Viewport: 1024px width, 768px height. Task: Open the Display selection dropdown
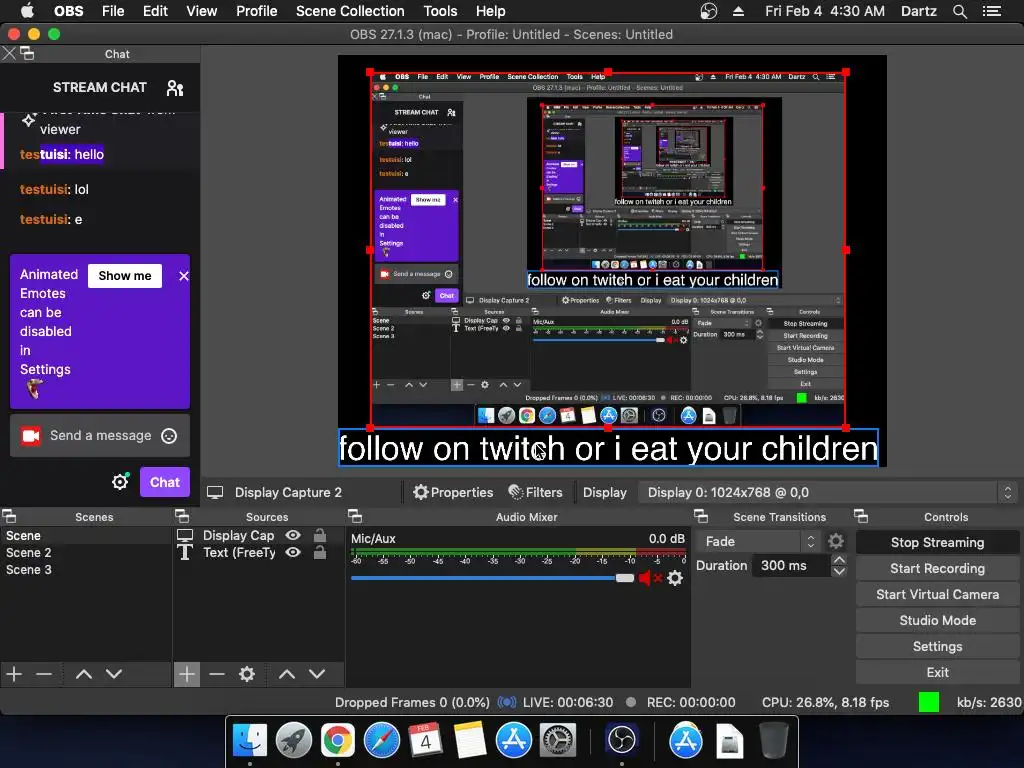pos(828,492)
